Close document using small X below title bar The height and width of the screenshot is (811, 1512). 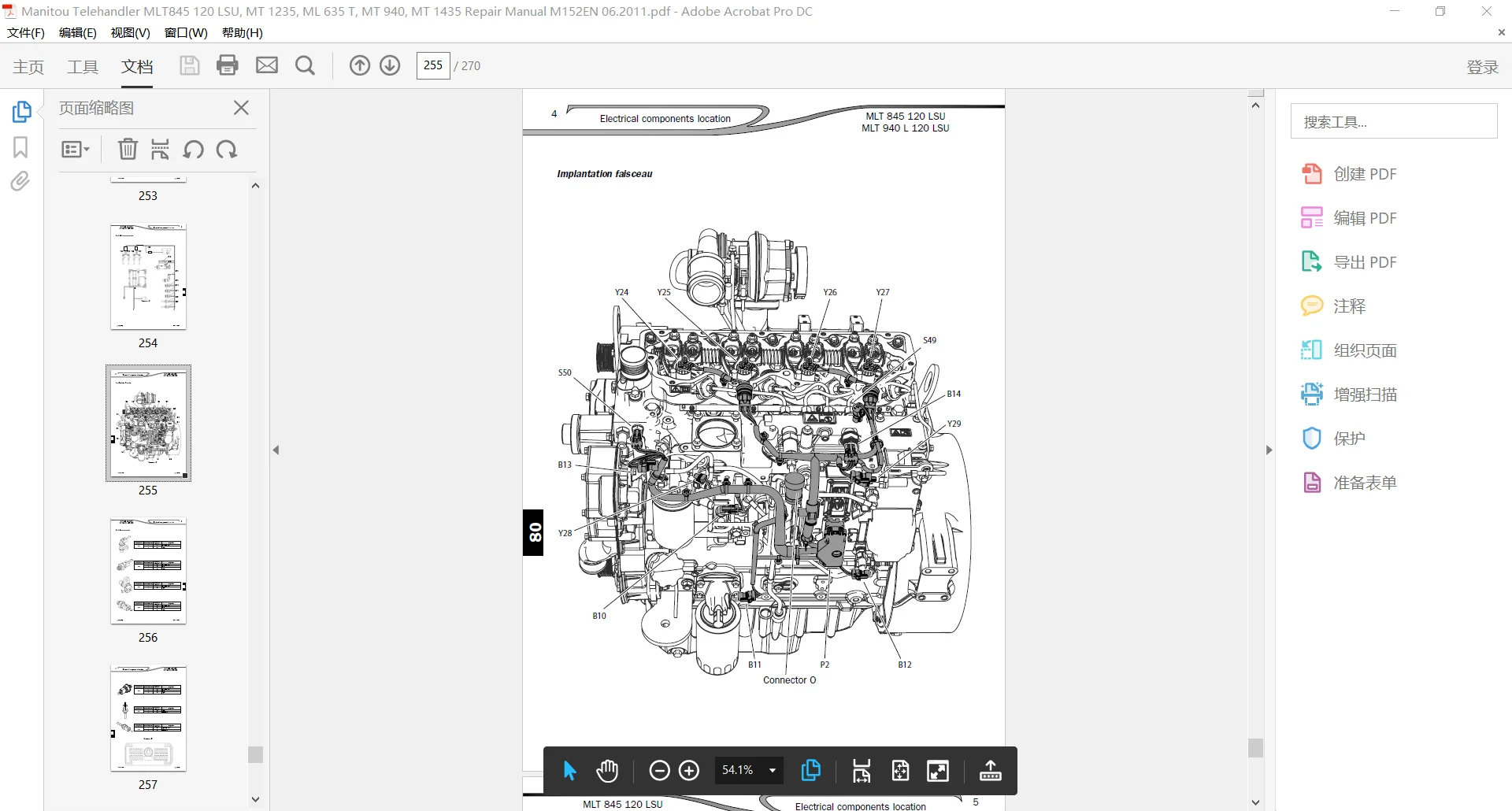[x=1501, y=32]
